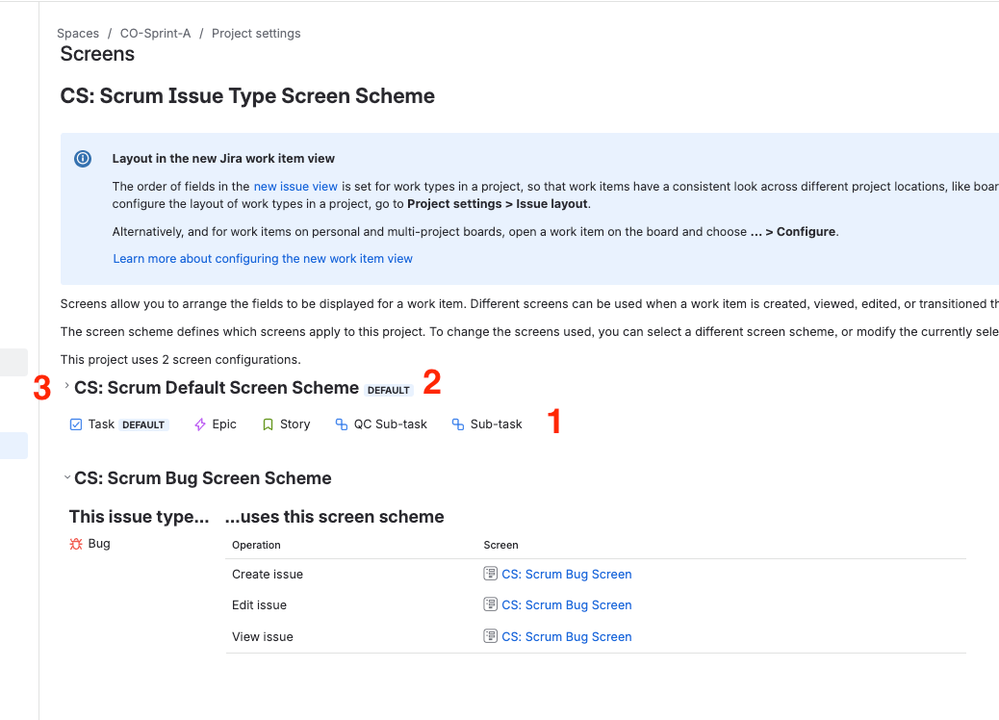Viewport: 999px width, 720px height.
Task: Click the Story issue type label
Action: coord(295,424)
